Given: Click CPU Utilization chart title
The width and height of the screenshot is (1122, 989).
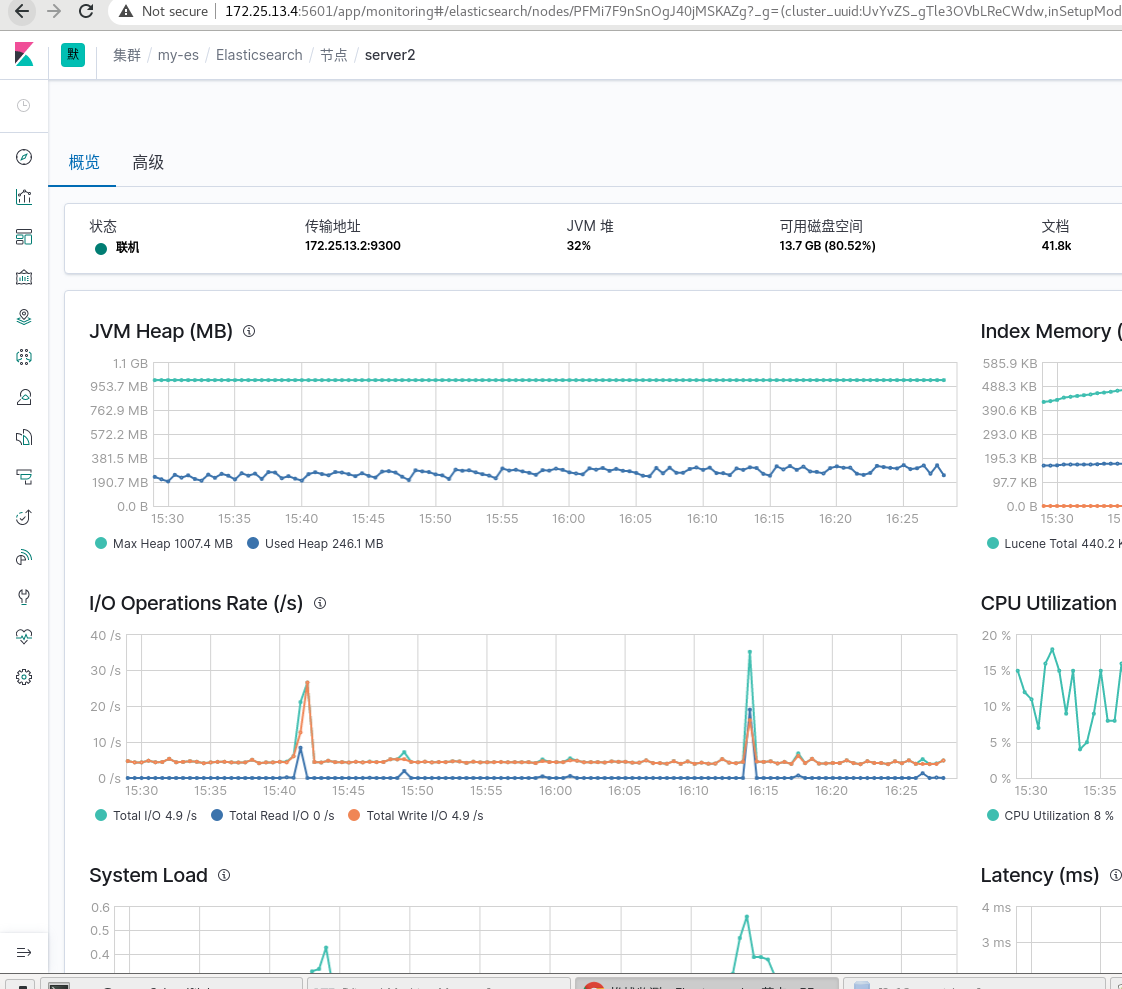Looking at the screenshot, I should pos(1049,603).
